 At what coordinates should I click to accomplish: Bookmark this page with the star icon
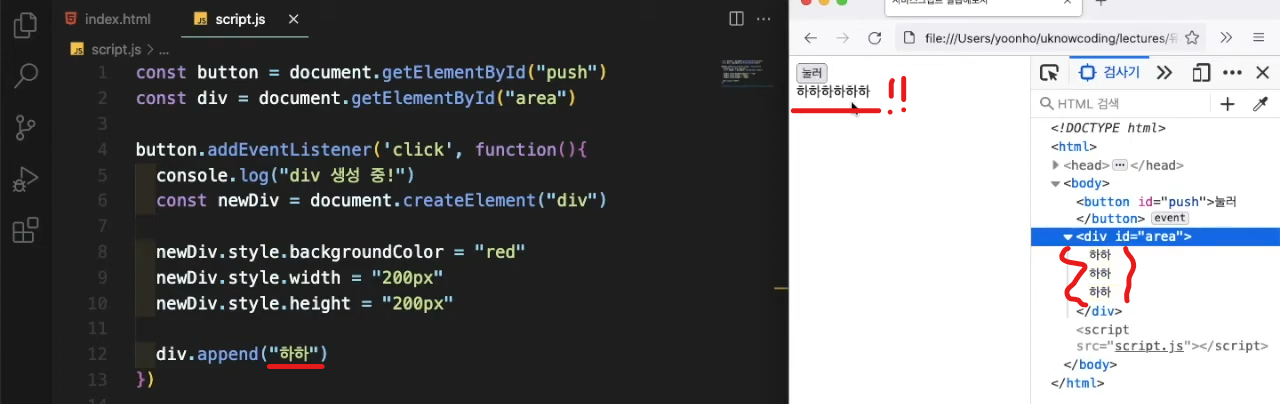(x=1192, y=38)
